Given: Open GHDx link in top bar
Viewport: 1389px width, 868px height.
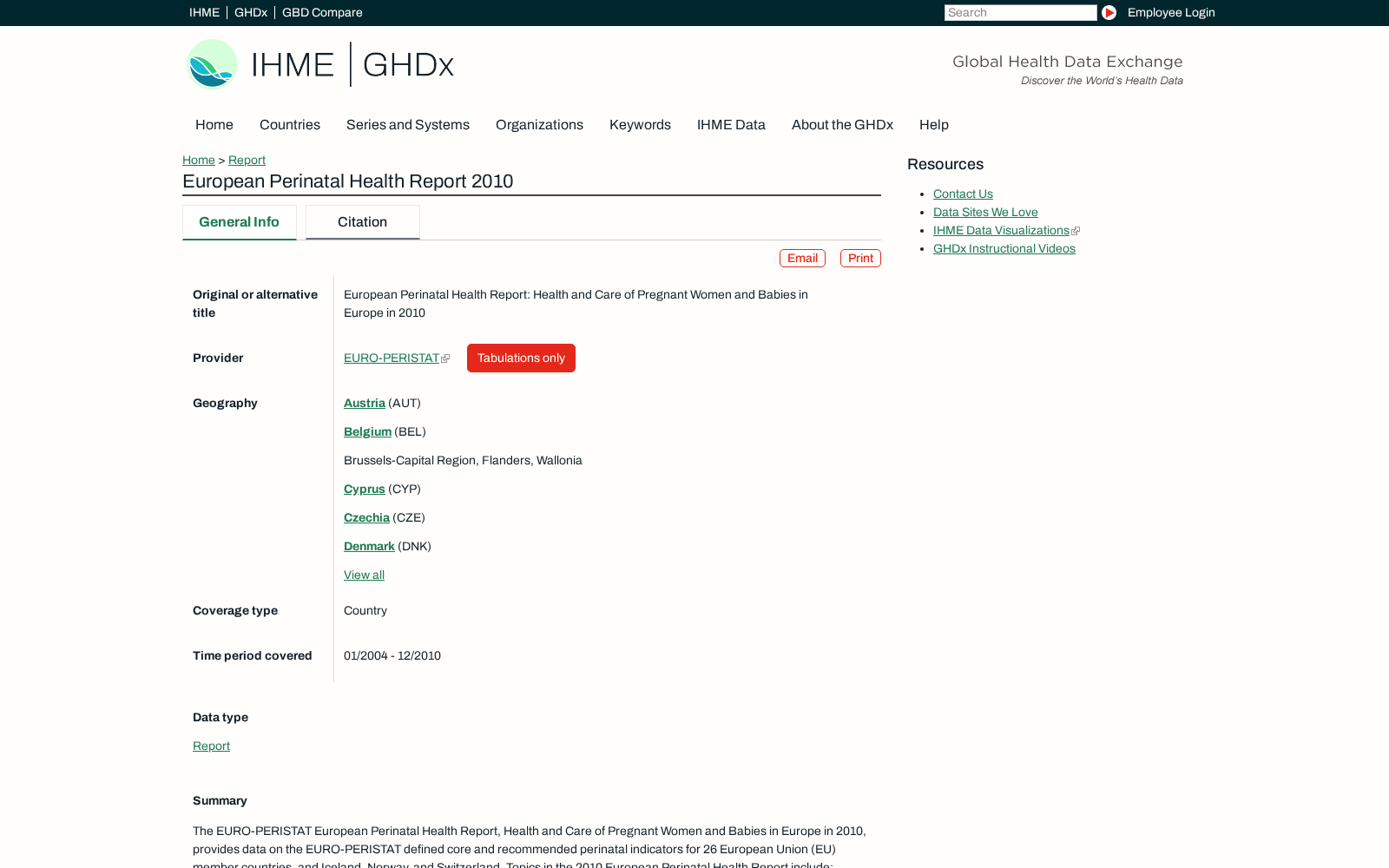Looking at the screenshot, I should tap(251, 13).
